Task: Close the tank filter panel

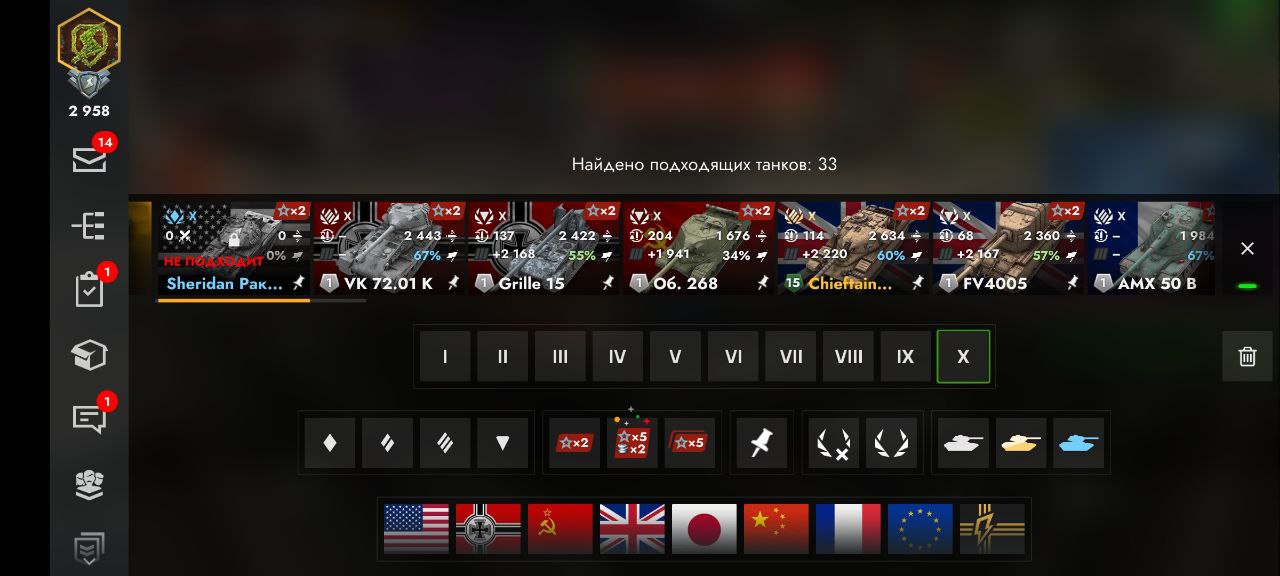Action: [1247, 249]
